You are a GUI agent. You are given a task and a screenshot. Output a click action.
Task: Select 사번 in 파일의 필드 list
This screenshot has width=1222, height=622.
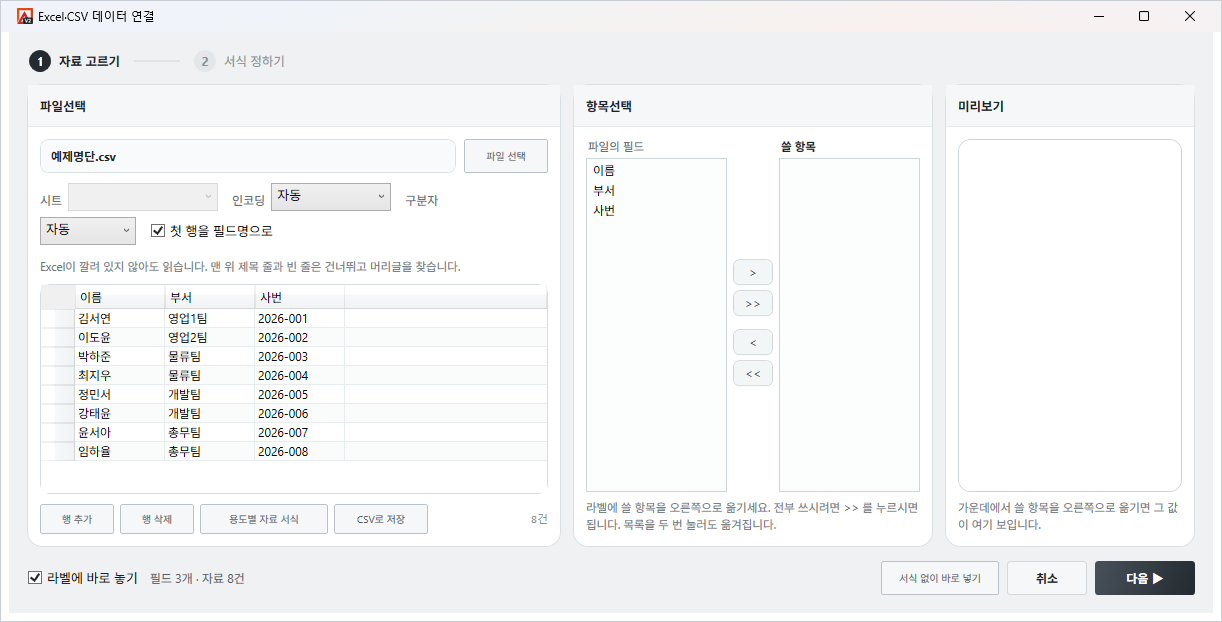(656, 210)
